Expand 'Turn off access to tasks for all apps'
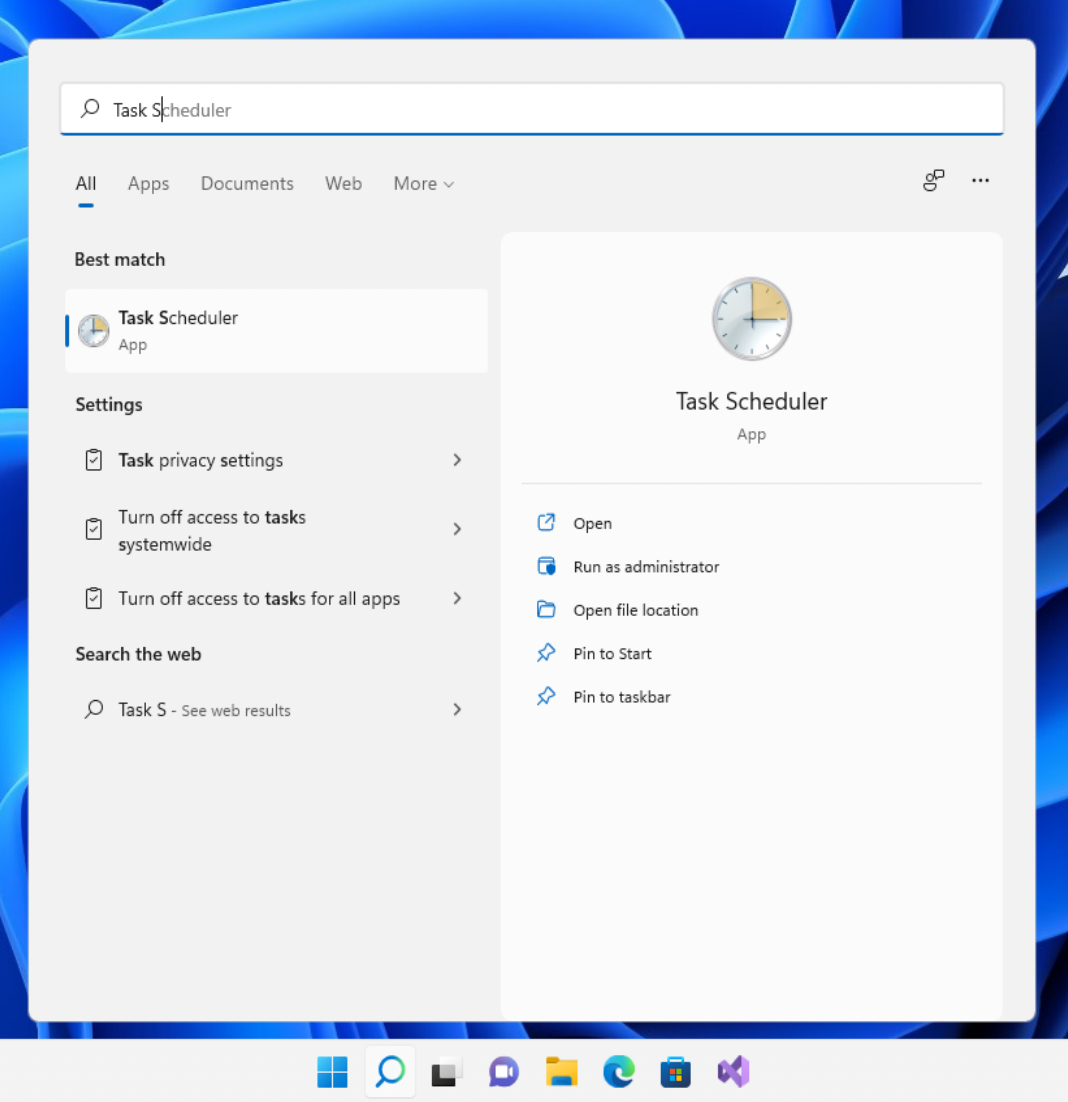Screen dimensions: 1068x1102 [x=457, y=598]
